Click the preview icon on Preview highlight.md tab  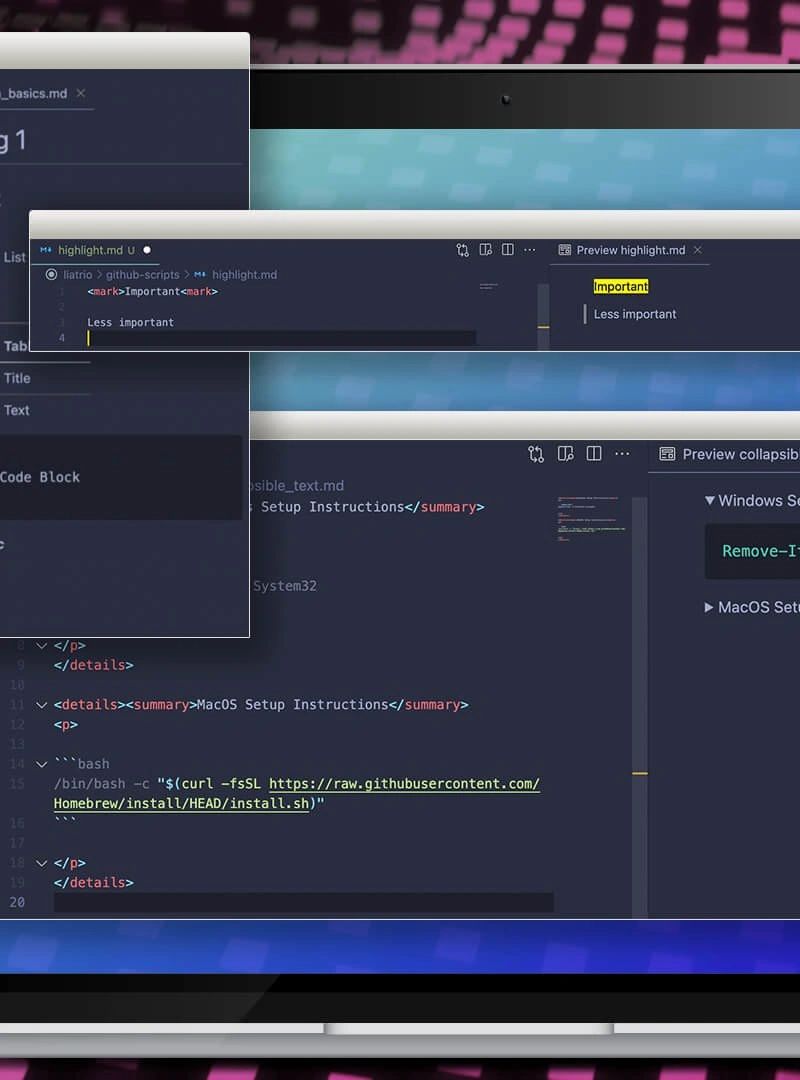[564, 250]
